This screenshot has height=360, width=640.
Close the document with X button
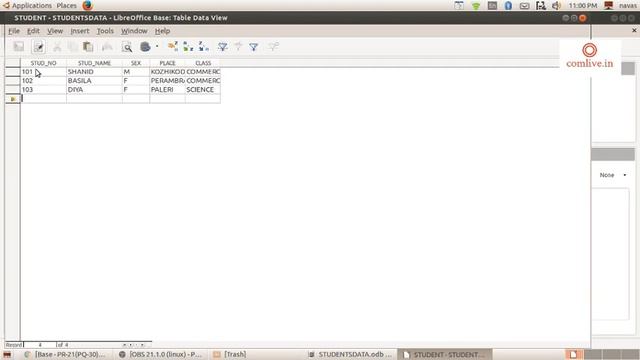634,30
